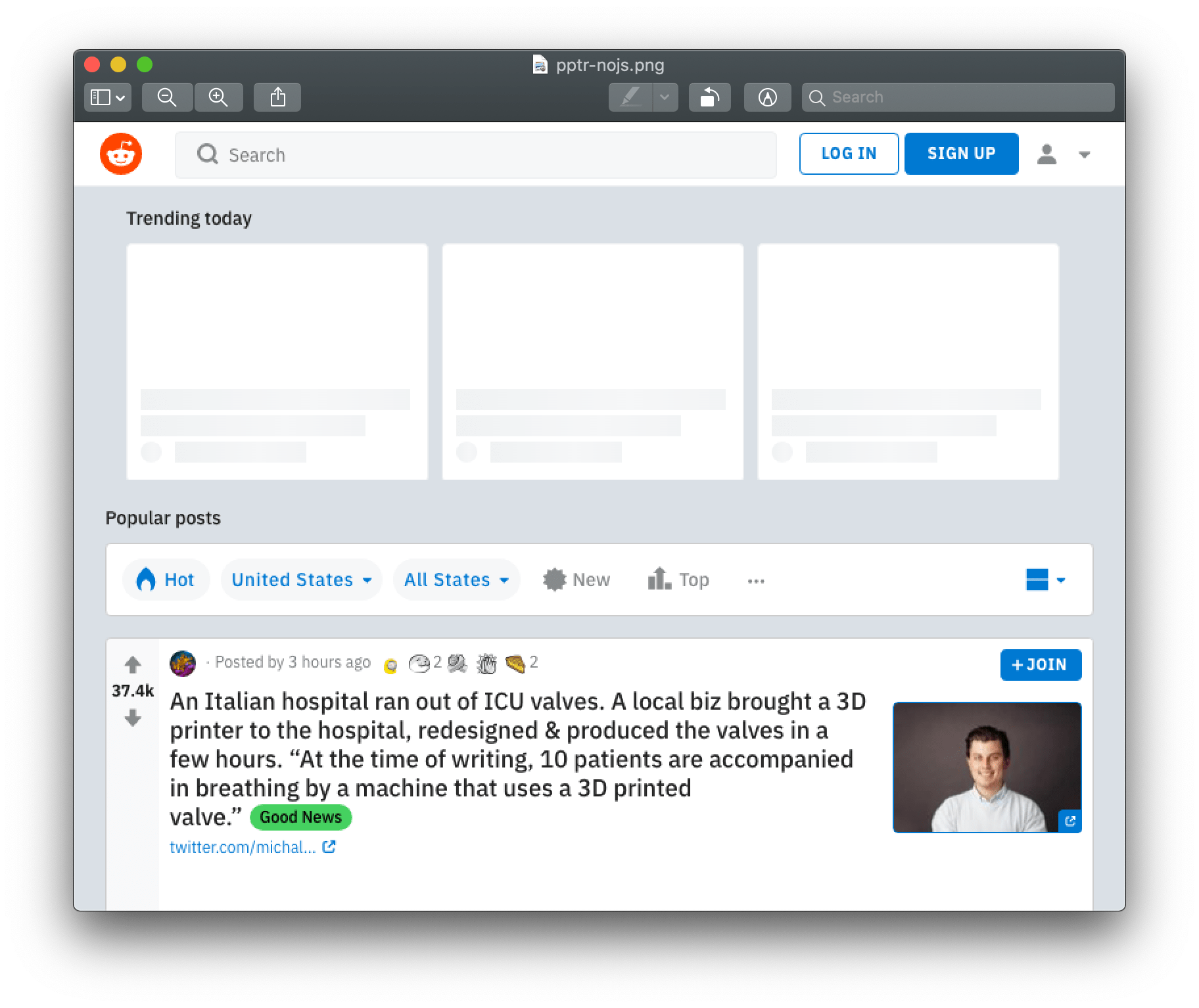Click the third trending placeholder card
1199x1008 pixels.
(x=908, y=361)
